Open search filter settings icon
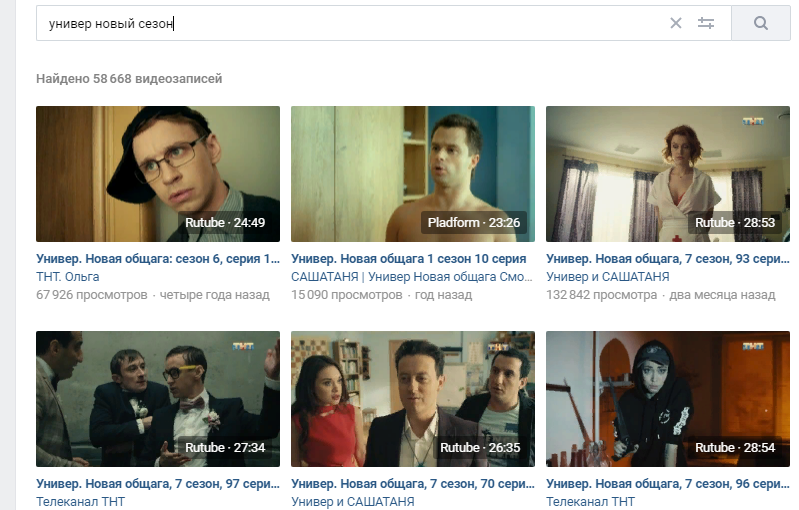Screen dimensions: 799x510 click(706, 23)
